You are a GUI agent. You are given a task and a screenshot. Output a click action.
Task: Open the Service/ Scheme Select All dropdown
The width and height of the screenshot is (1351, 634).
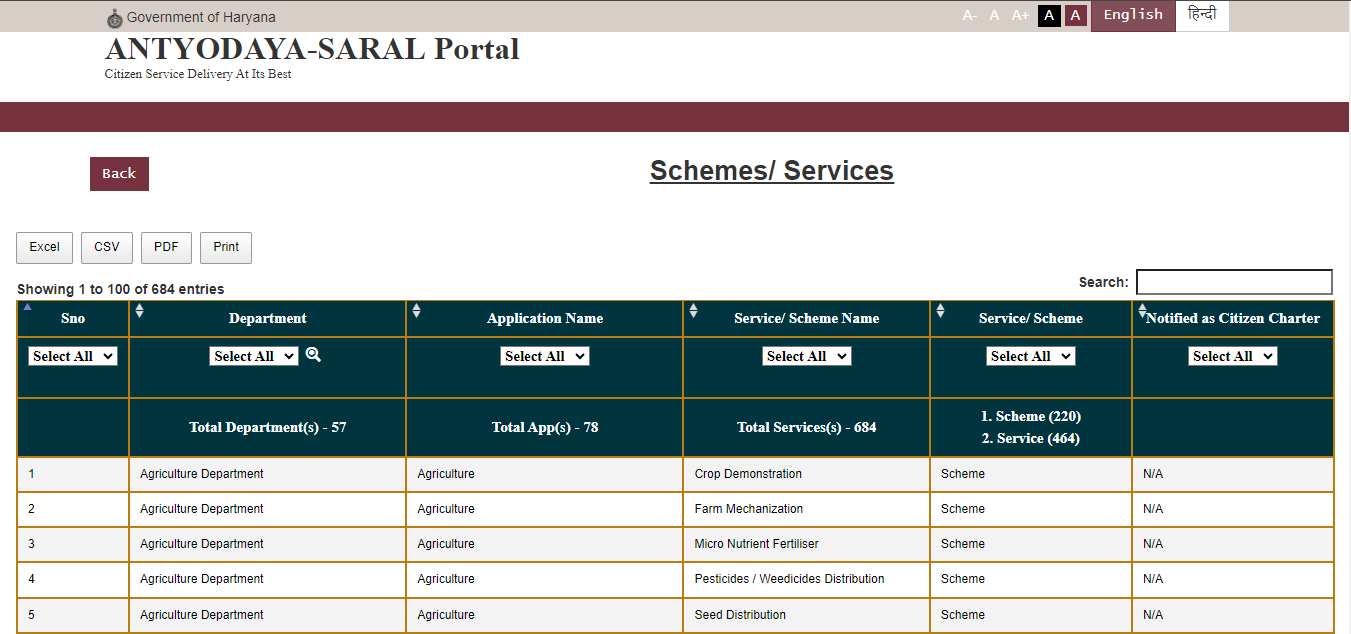click(1031, 356)
